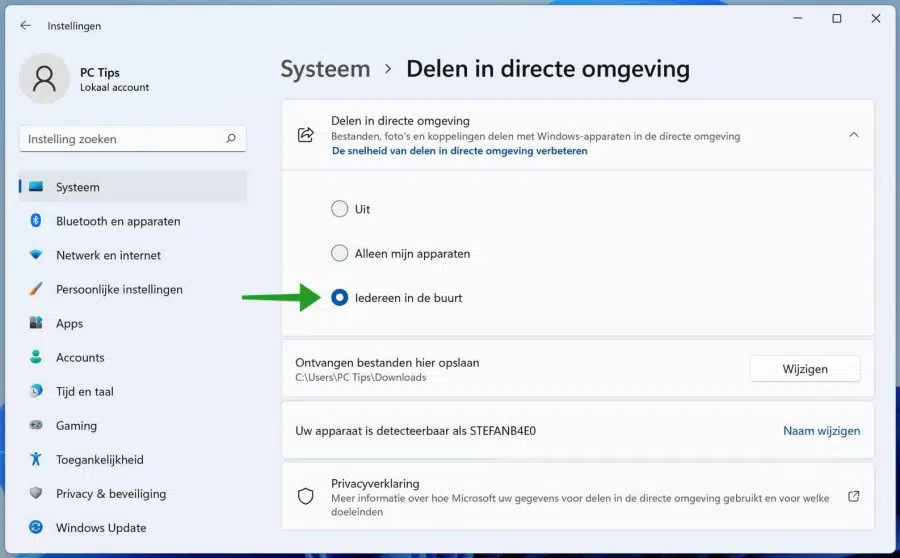
Task: Click the Apps icon in the sidebar
Action: tap(36, 323)
